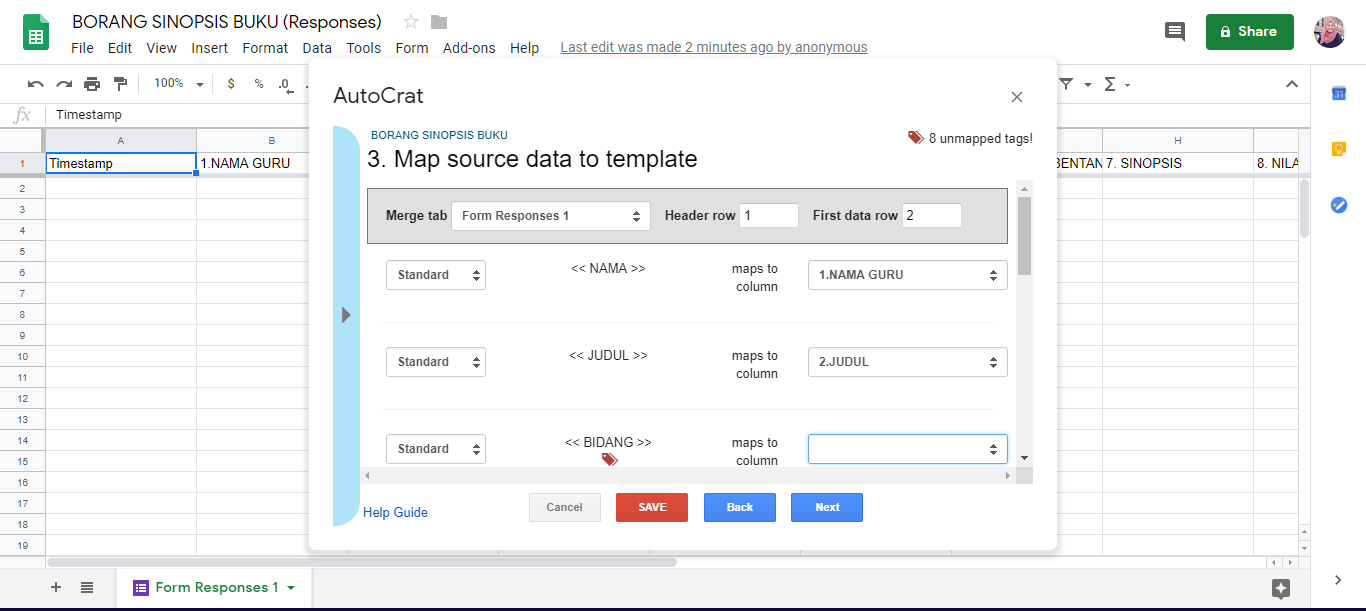Image resolution: width=1366 pixels, height=611 pixels.
Task: Click the decrease decimal places icon
Action: tap(285, 84)
